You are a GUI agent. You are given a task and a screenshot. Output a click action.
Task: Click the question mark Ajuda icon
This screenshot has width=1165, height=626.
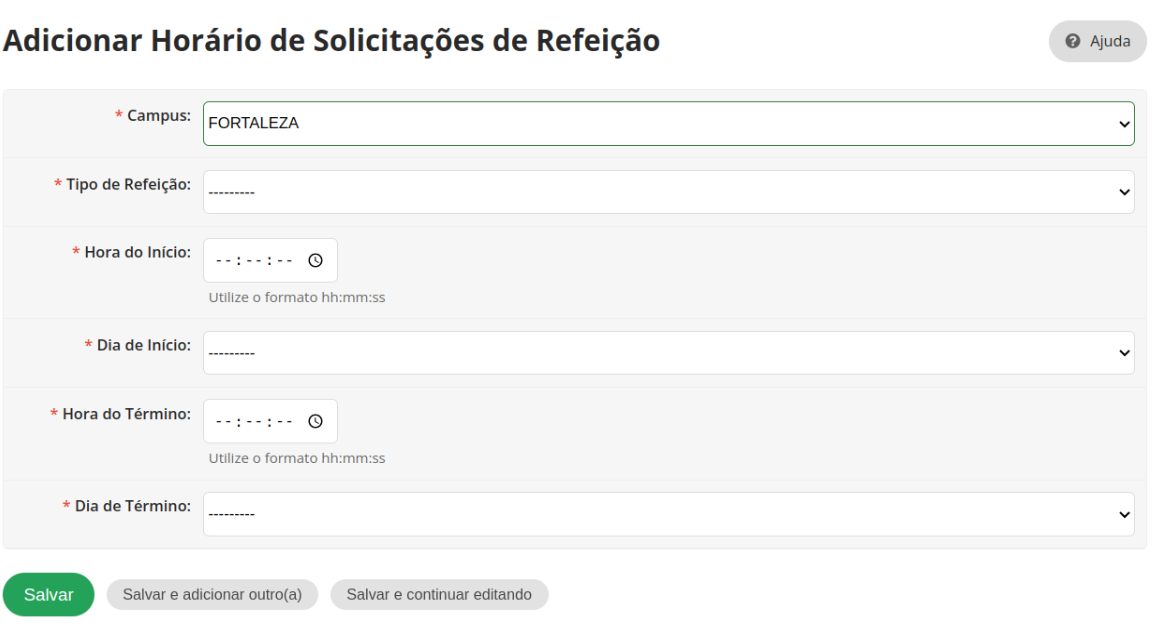tap(1073, 42)
